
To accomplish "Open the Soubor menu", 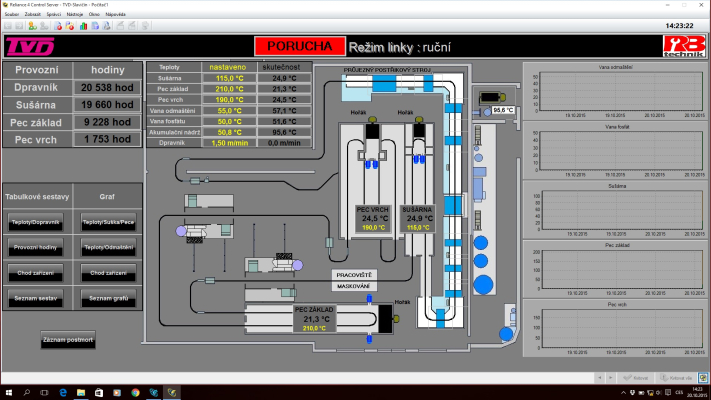I will 12,15.
